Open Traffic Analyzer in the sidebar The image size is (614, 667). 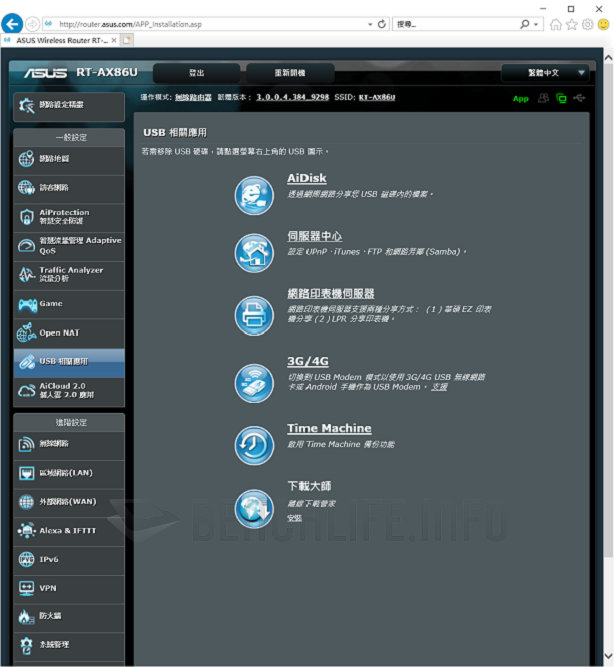click(x=69, y=275)
